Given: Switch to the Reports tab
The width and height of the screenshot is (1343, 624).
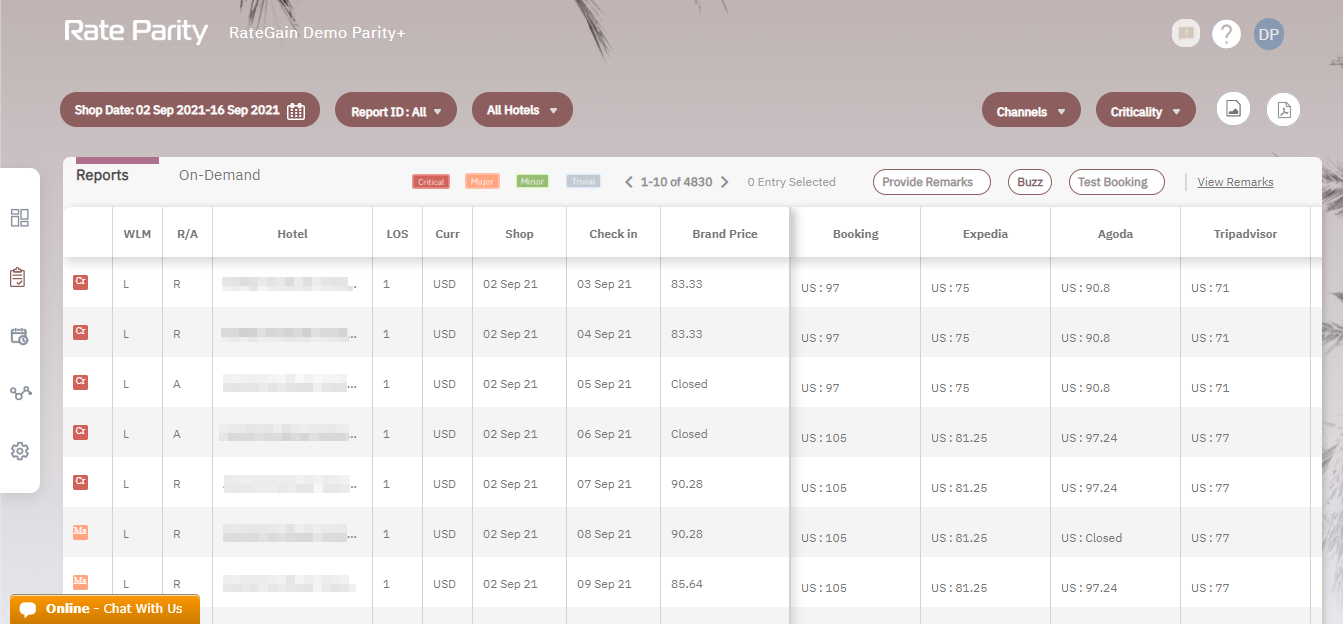Looking at the screenshot, I should [102, 175].
